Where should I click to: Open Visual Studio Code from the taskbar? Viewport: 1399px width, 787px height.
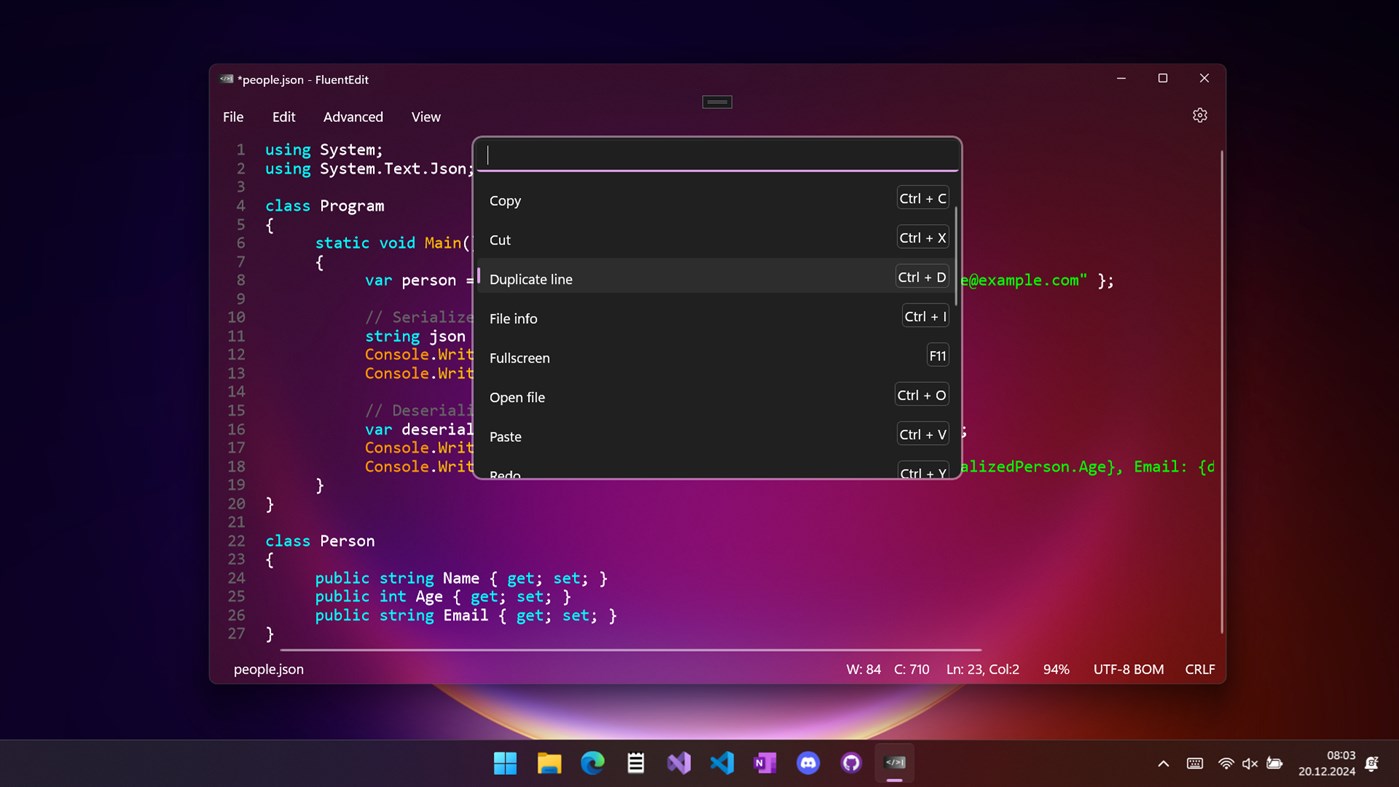[722, 763]
